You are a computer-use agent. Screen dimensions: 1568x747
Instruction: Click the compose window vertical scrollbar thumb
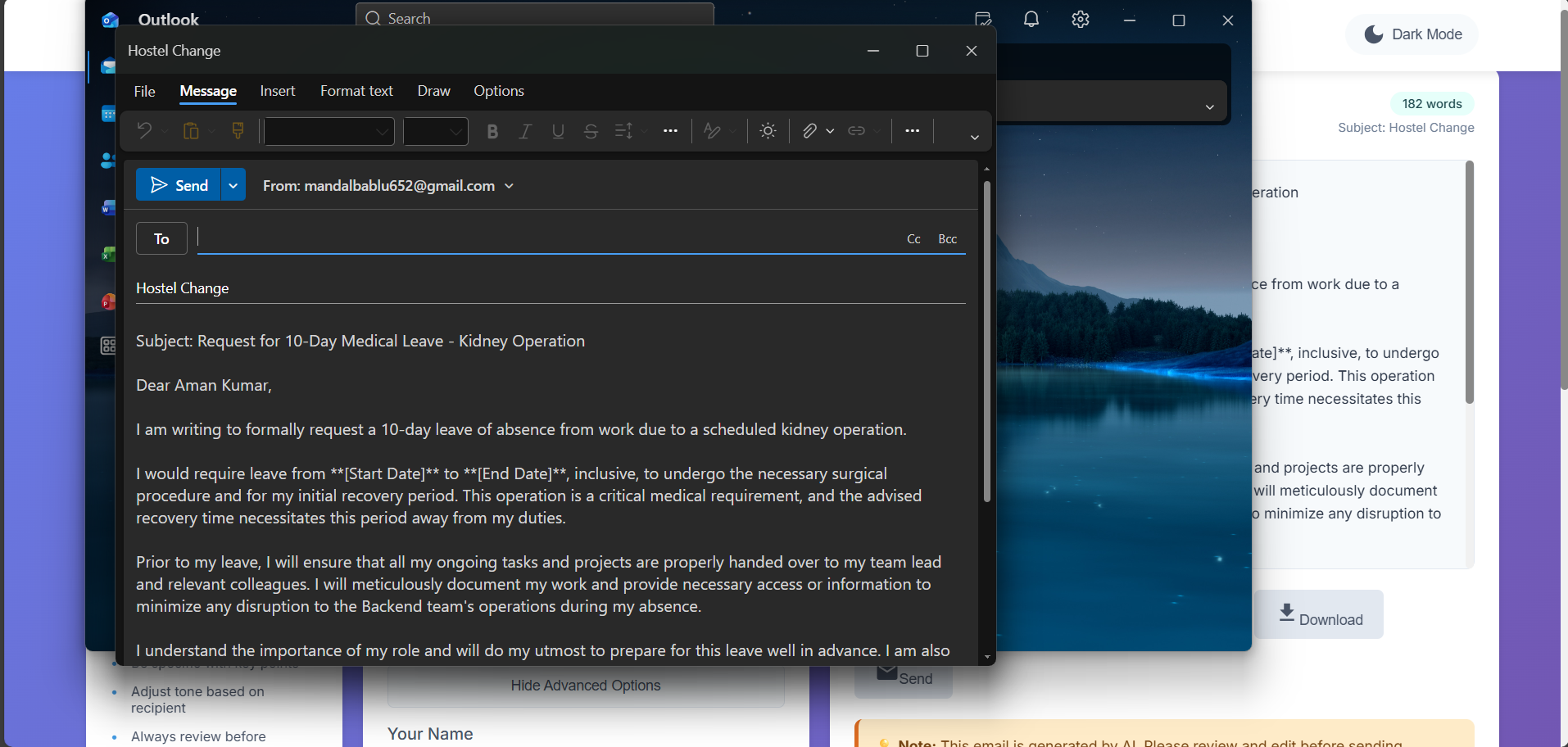pyautogui.click(x=986, y=340)
